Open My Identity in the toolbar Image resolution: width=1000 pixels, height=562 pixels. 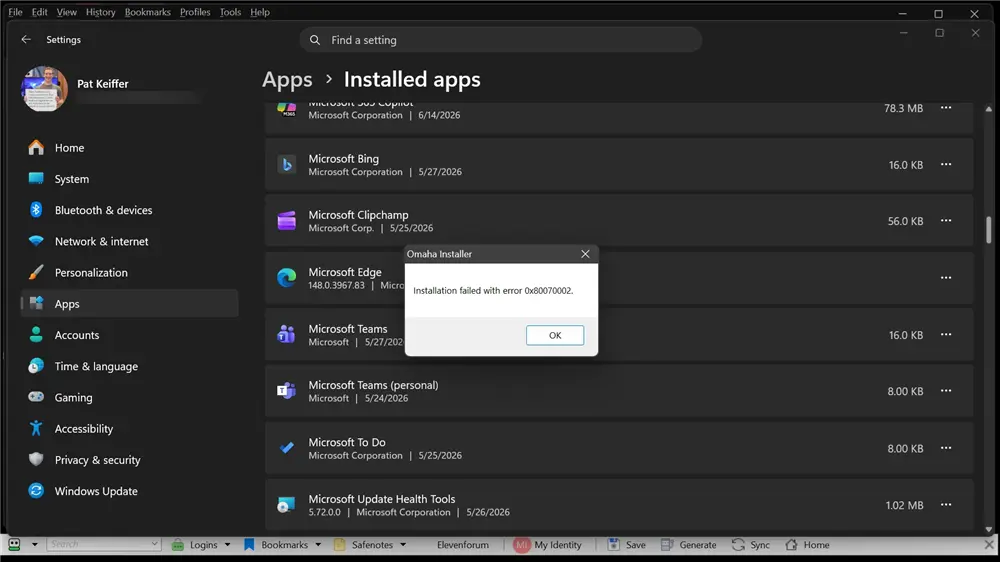pyautogui.click(x=548, y=545)
